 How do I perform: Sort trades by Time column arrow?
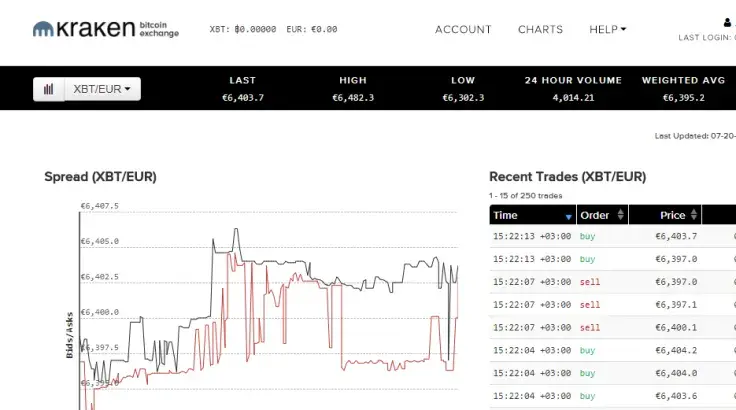568,217
